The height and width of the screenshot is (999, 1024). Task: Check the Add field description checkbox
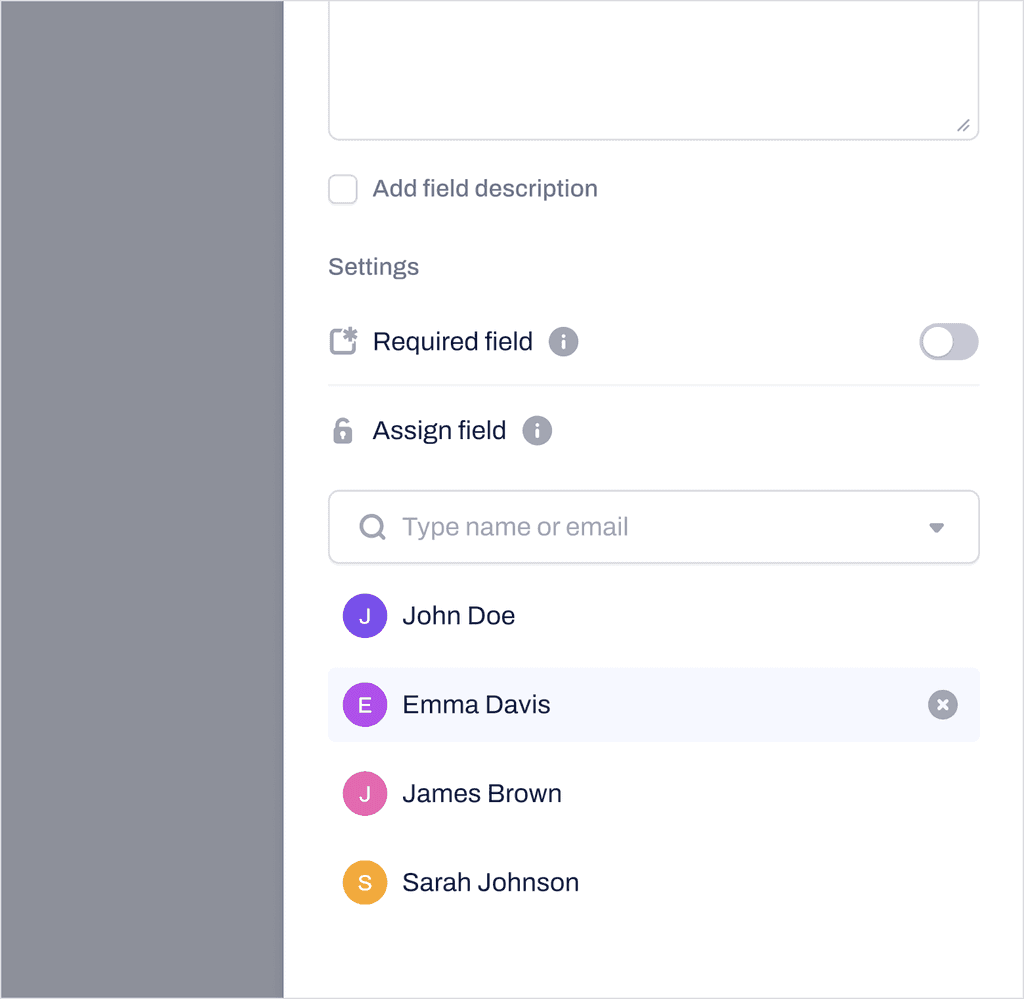(342, 189)
